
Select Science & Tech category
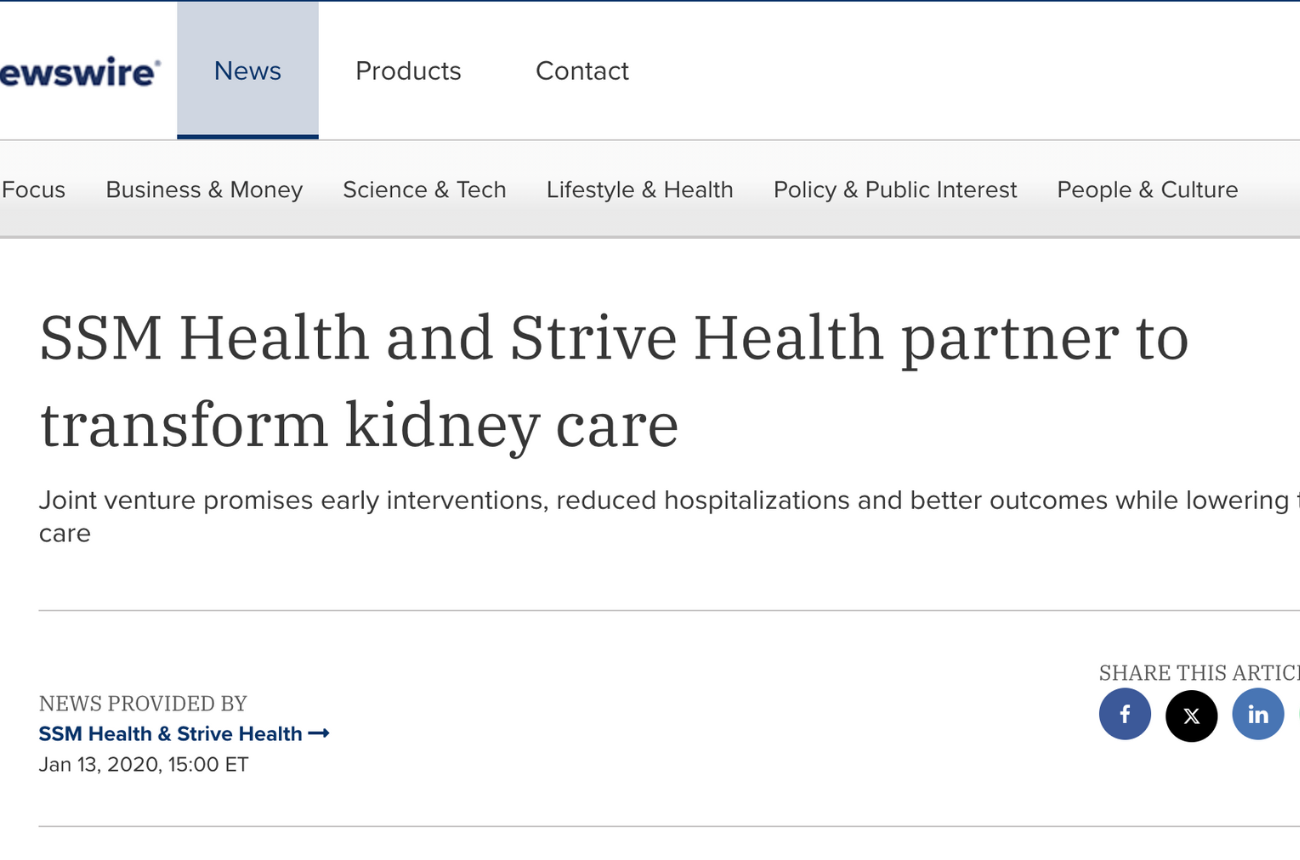click(x=424, y=189)
